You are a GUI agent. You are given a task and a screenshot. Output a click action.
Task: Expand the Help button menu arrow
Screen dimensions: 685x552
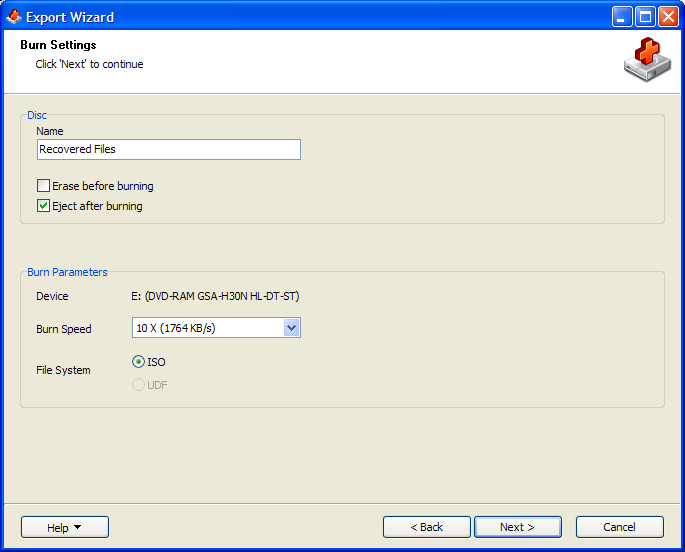coord(77,527)
